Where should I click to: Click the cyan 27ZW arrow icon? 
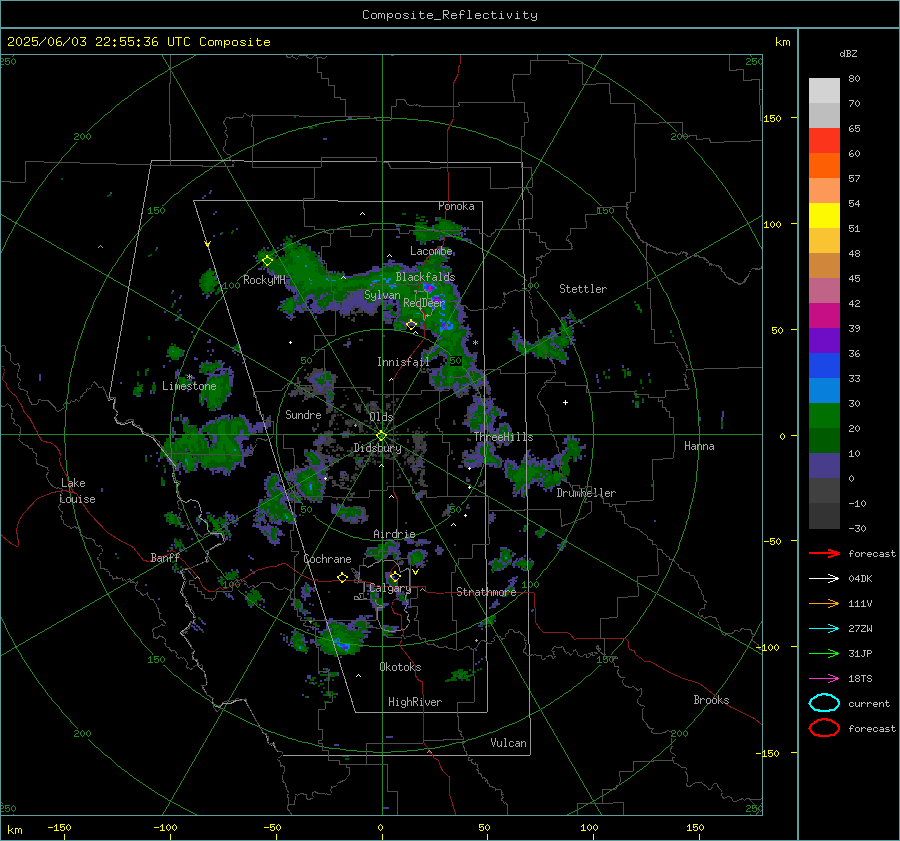[x=824, y=629]
